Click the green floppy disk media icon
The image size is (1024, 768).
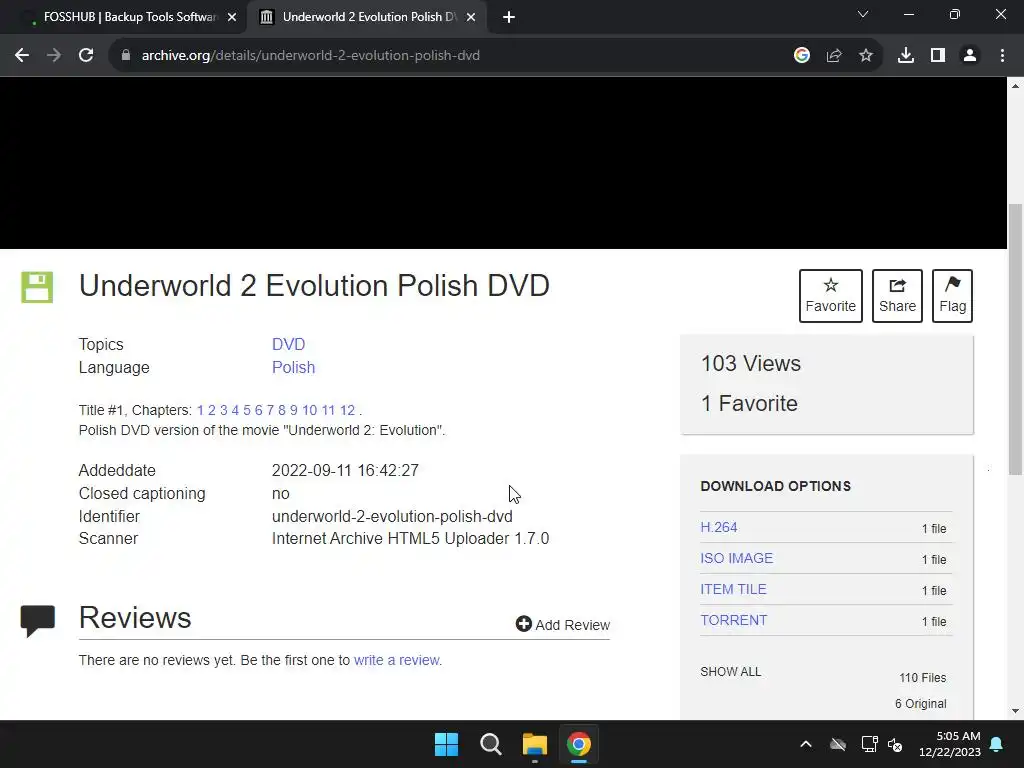[x=37, y=287]
